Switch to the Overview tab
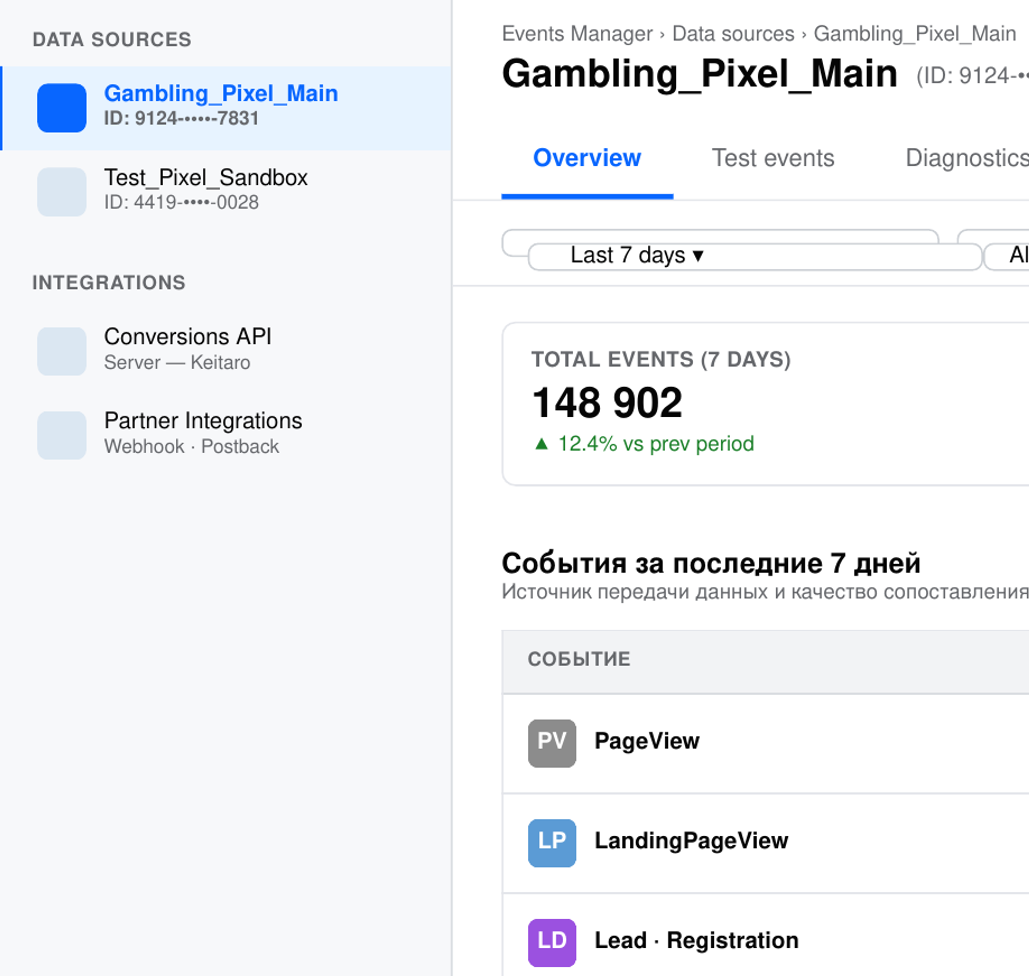This screenshot has width=1029, height=976. tap(587, 159)
